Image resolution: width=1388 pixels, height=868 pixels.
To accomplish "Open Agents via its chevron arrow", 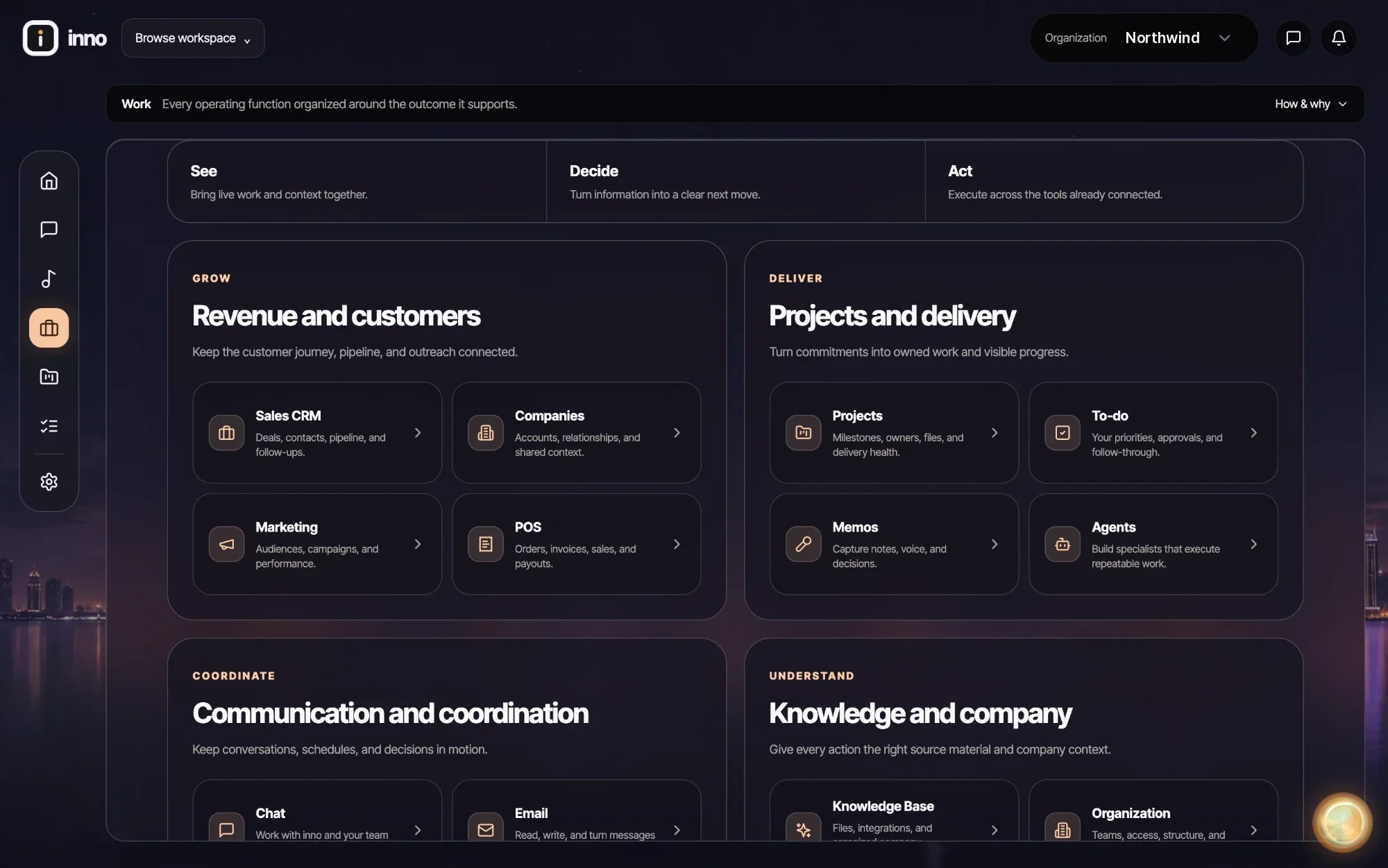I will 1254,544.
